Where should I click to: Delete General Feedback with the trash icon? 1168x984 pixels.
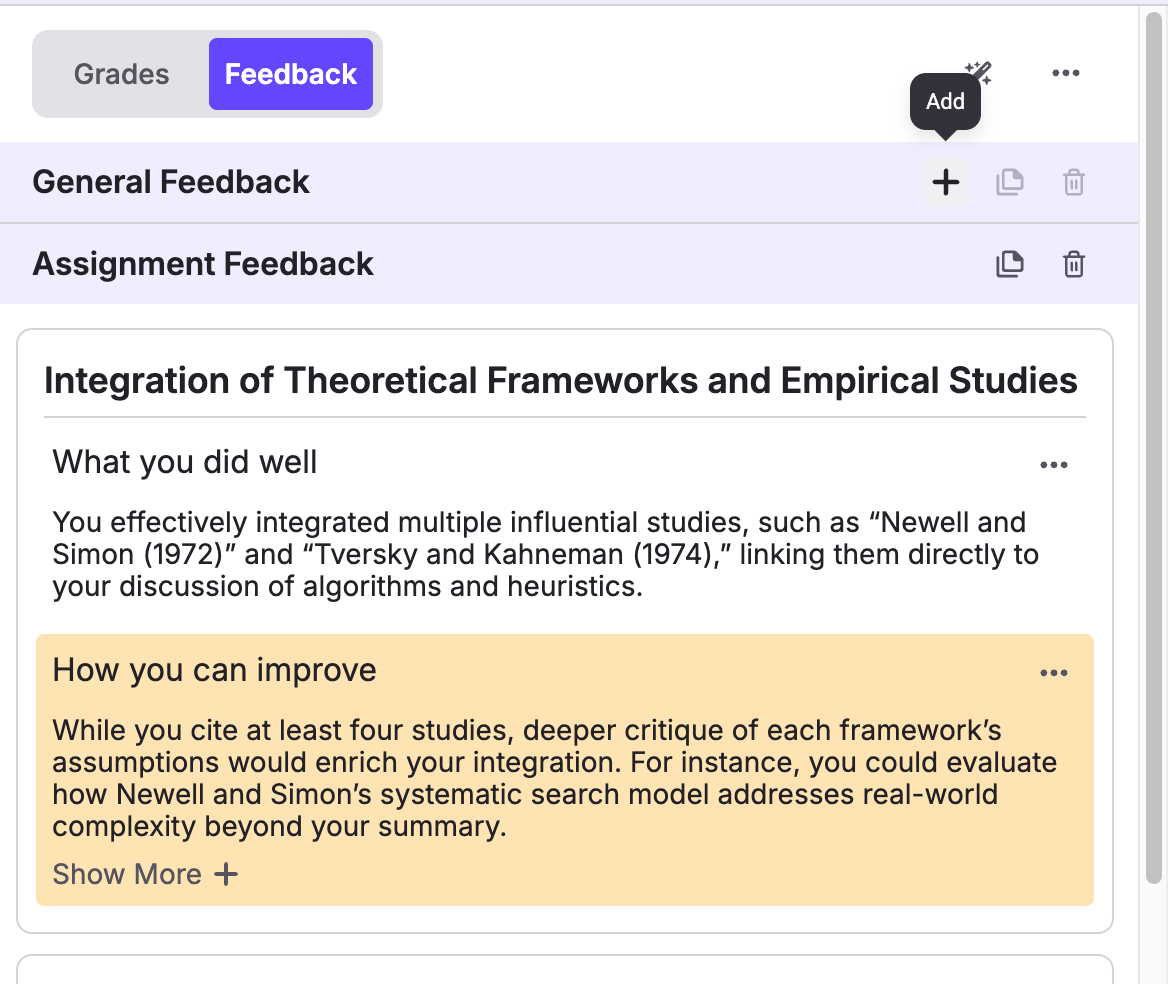pos(1073,183)
